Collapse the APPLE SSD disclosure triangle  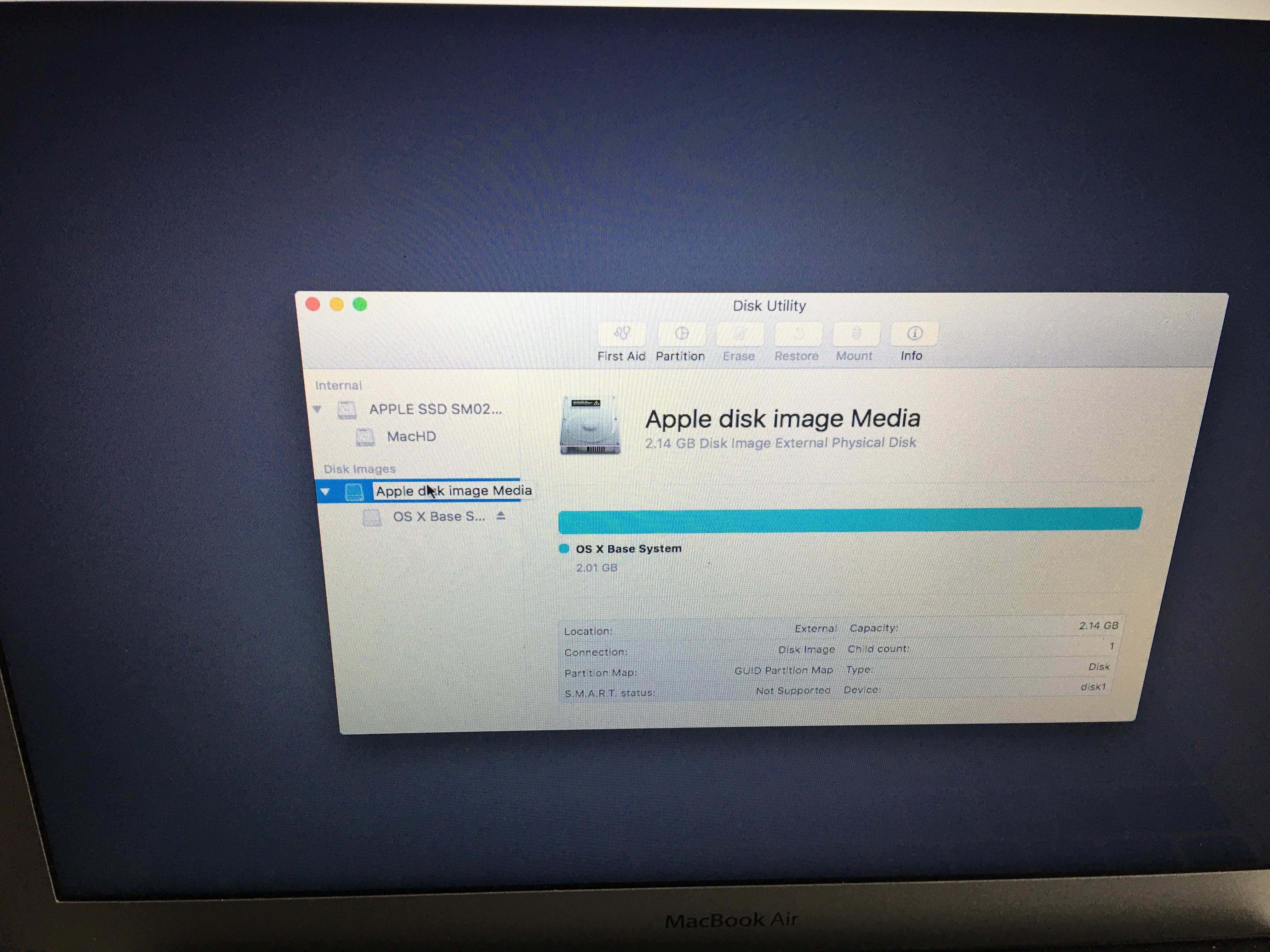[317, 409]
